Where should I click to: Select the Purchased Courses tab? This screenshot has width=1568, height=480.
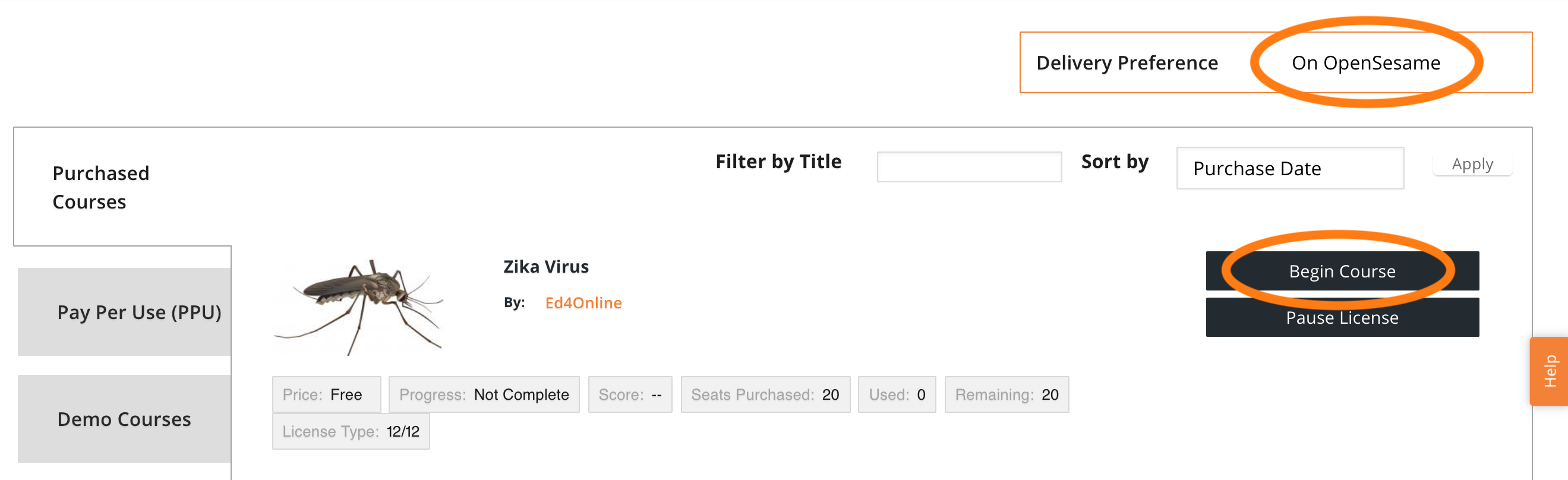(122, 187)
